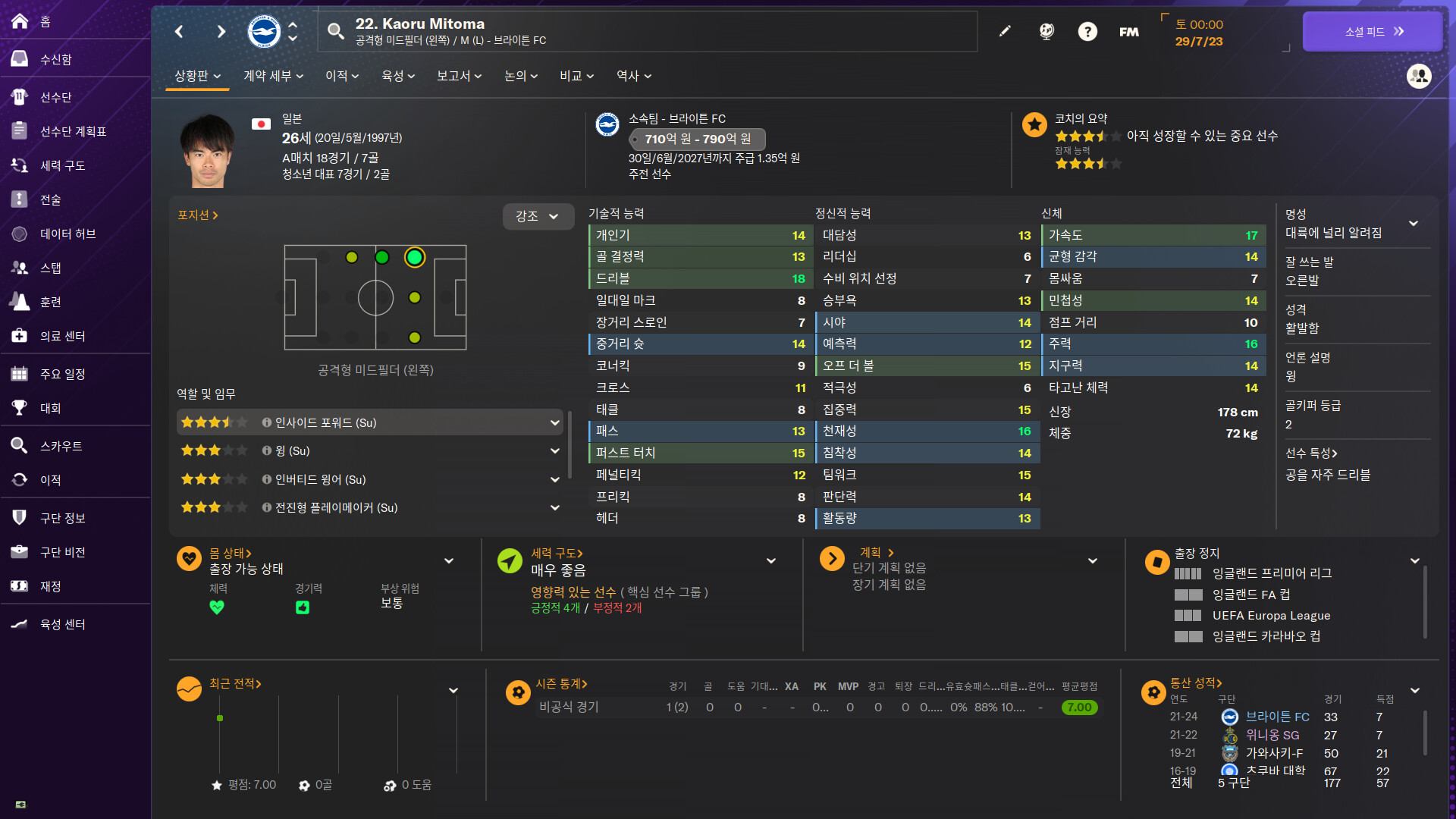Click the 소셜 피드 button
1456x819 pixels.
click(x=1373, y=31)
